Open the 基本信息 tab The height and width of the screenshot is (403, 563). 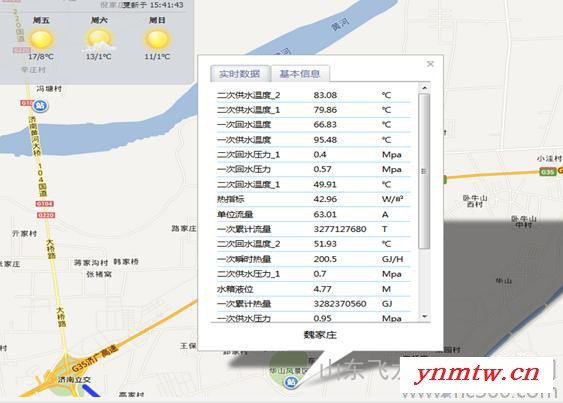(x=300, y=74)
